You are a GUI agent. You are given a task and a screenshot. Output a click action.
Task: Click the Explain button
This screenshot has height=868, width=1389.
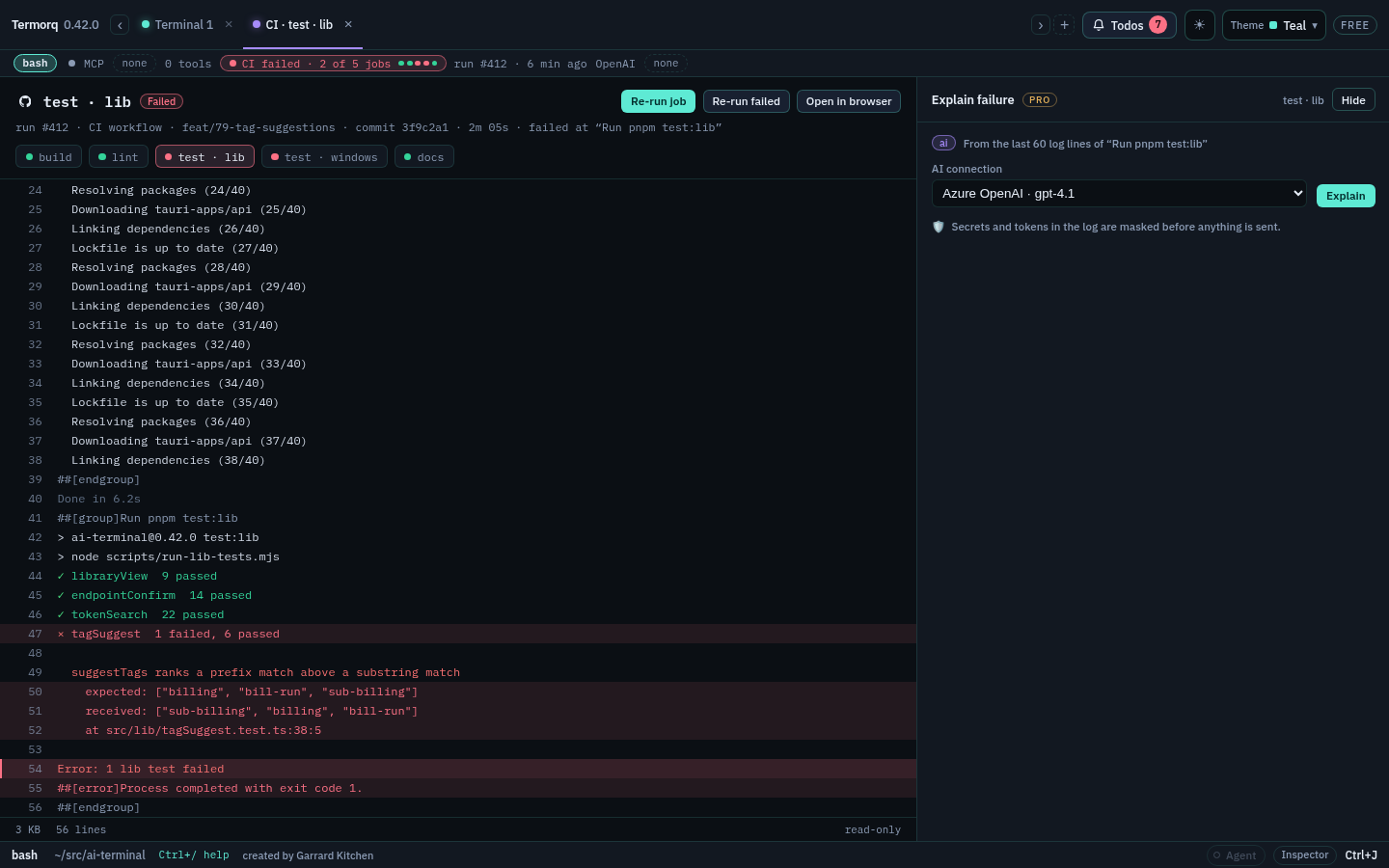(x=1346, y=196)
